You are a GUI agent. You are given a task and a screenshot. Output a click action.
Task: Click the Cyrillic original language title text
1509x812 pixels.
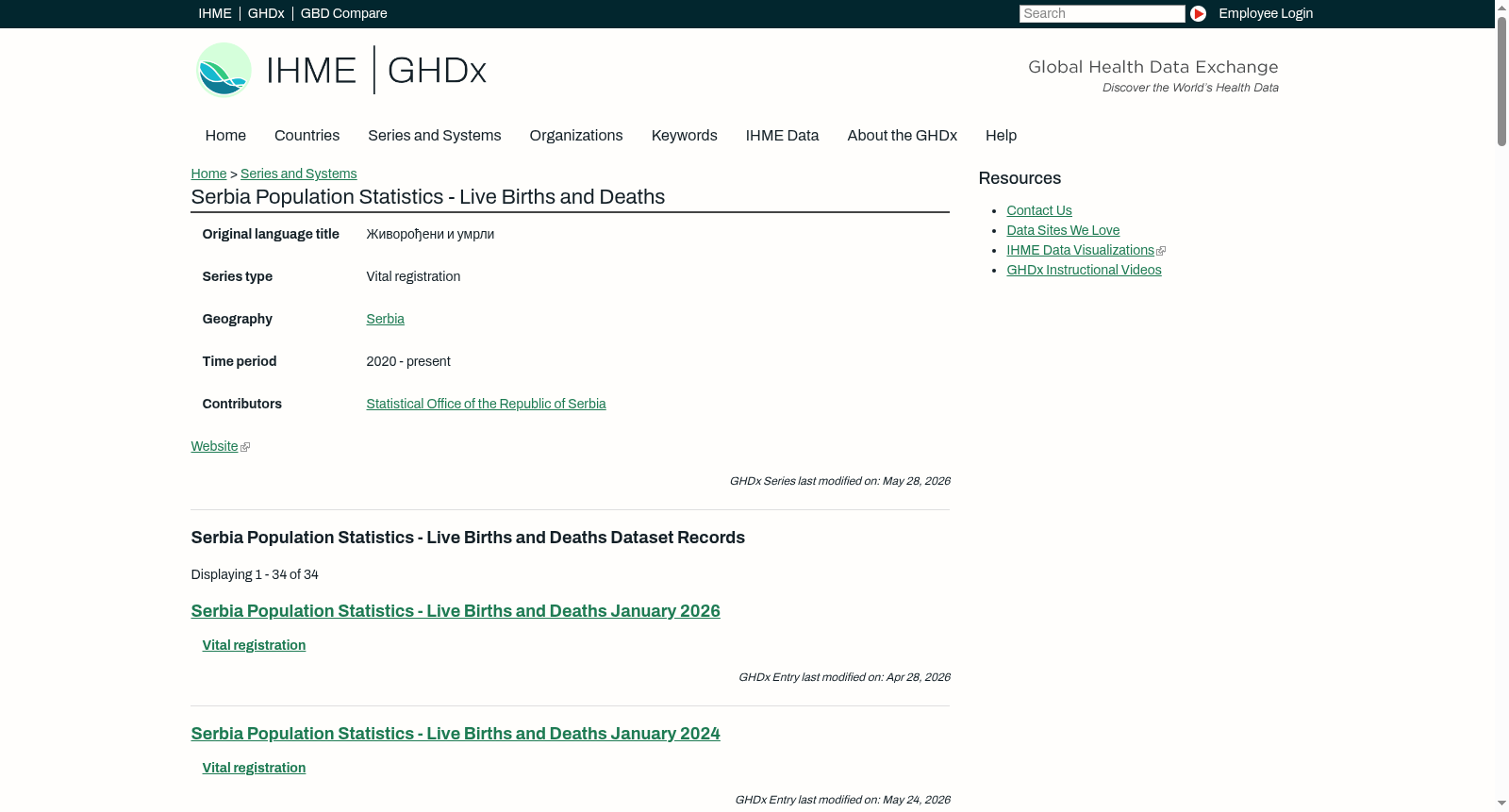[431, 234]
